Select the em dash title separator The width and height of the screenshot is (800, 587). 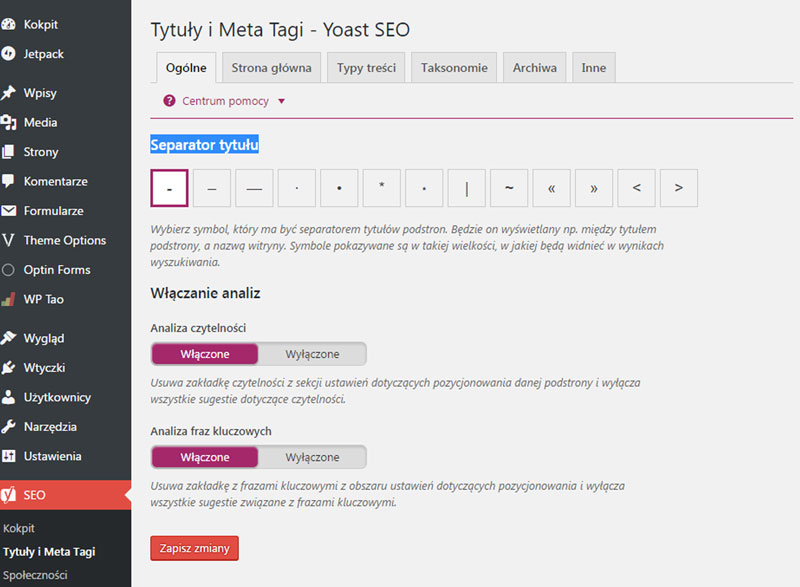(254, 188)
